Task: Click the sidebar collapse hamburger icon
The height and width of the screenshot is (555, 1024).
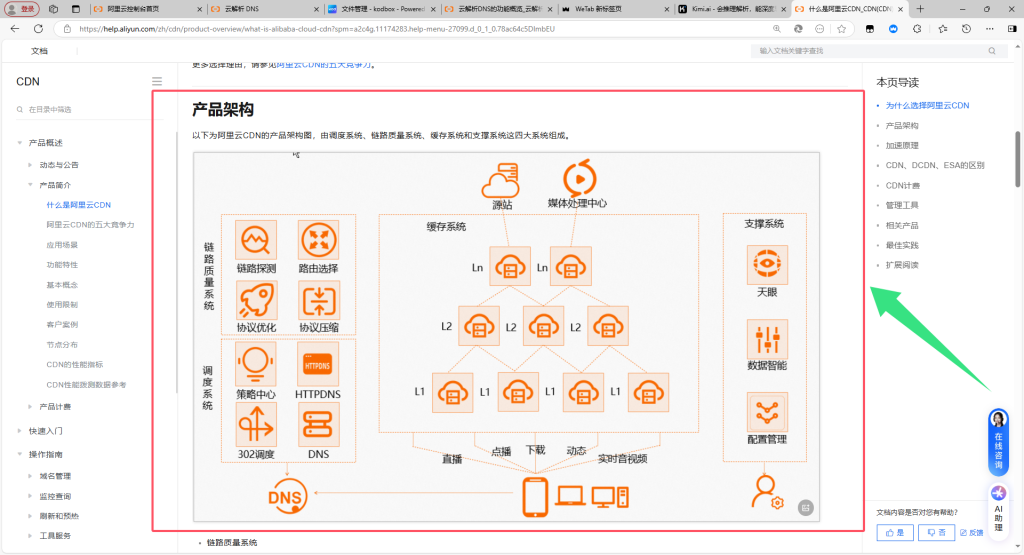Action: (157, 81)
